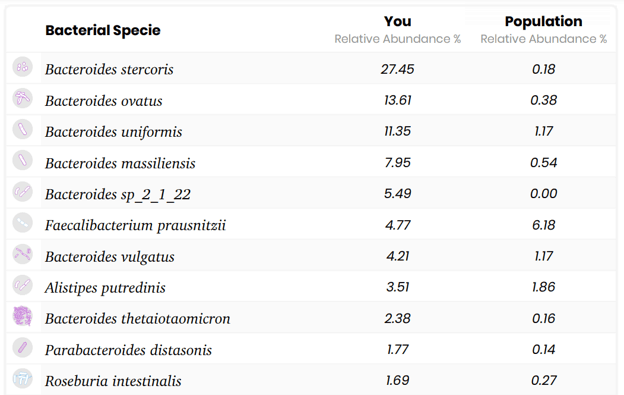Image resolution: width=624 pixels, height=395 pixels.
Task: Select the Bacteroides vulgatus icon
Action: (x=22, y=254)
